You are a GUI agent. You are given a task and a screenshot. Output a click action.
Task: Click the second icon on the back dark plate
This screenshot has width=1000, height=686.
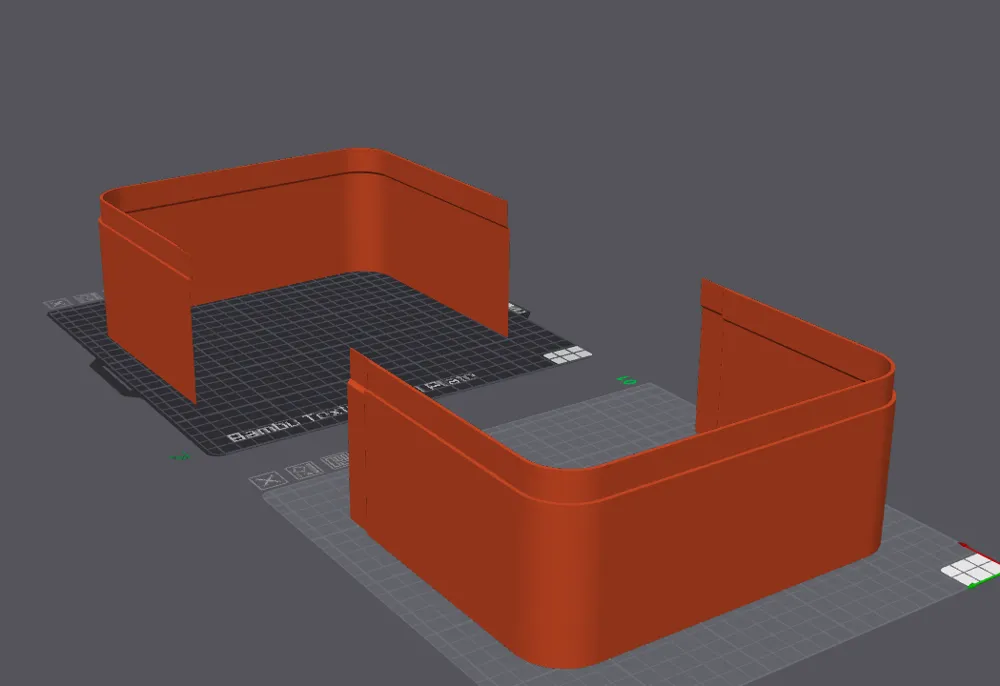tap(85, 297)
